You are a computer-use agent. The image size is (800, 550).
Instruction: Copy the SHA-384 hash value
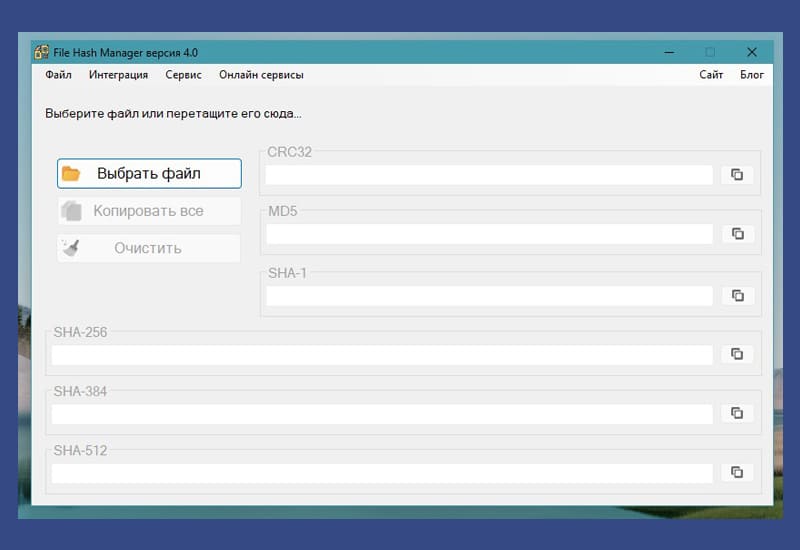[737, 413]
